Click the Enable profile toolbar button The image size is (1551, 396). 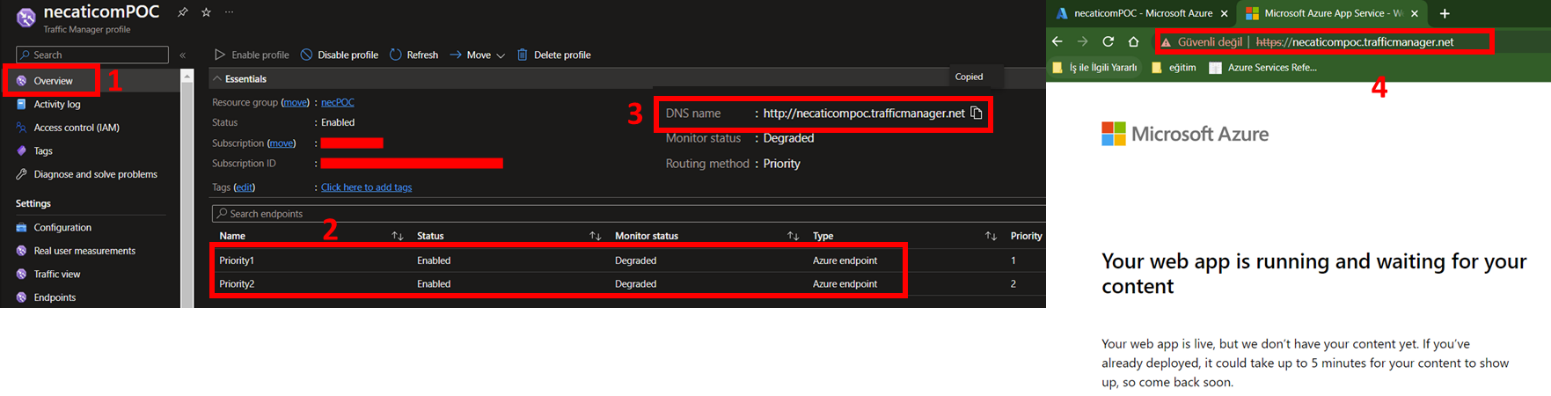click(x=253, y=55)
